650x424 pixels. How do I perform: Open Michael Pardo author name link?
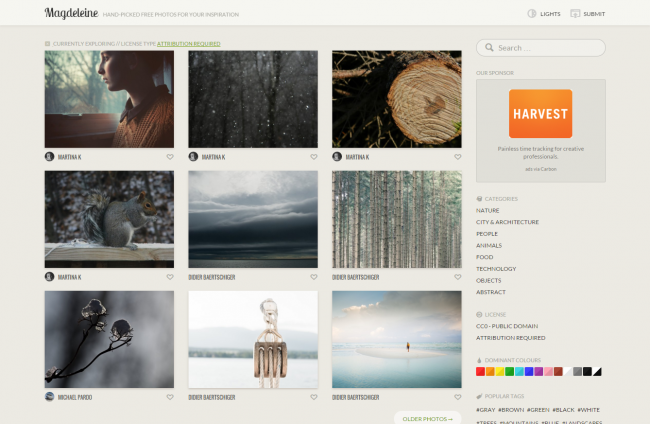(75, 397)
